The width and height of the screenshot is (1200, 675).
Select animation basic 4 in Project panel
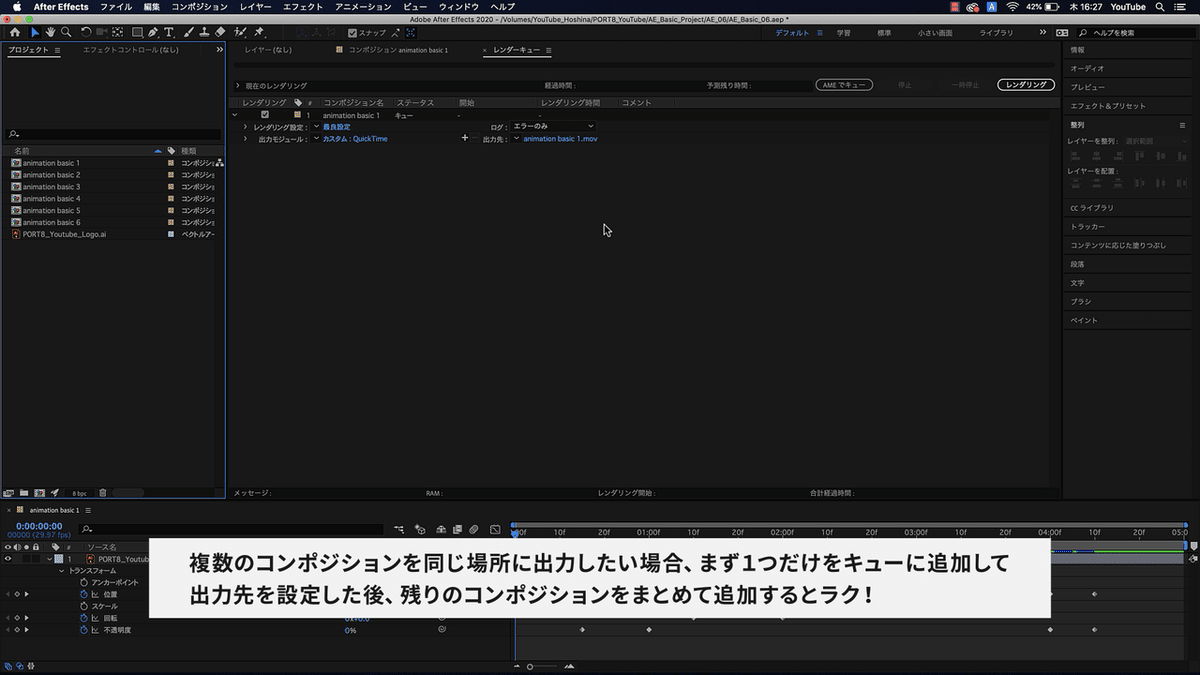[x=51, y=199]
